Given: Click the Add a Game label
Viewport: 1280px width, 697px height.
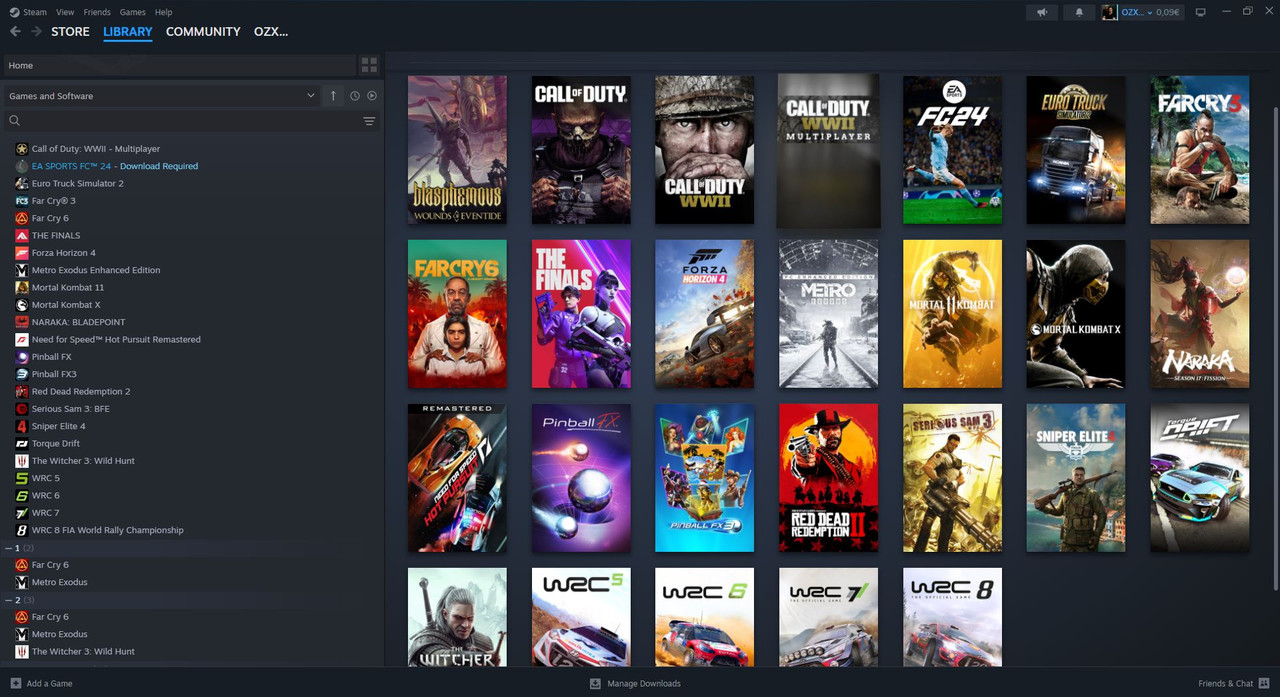Looking at the screenshot, I should coord(50,684).
